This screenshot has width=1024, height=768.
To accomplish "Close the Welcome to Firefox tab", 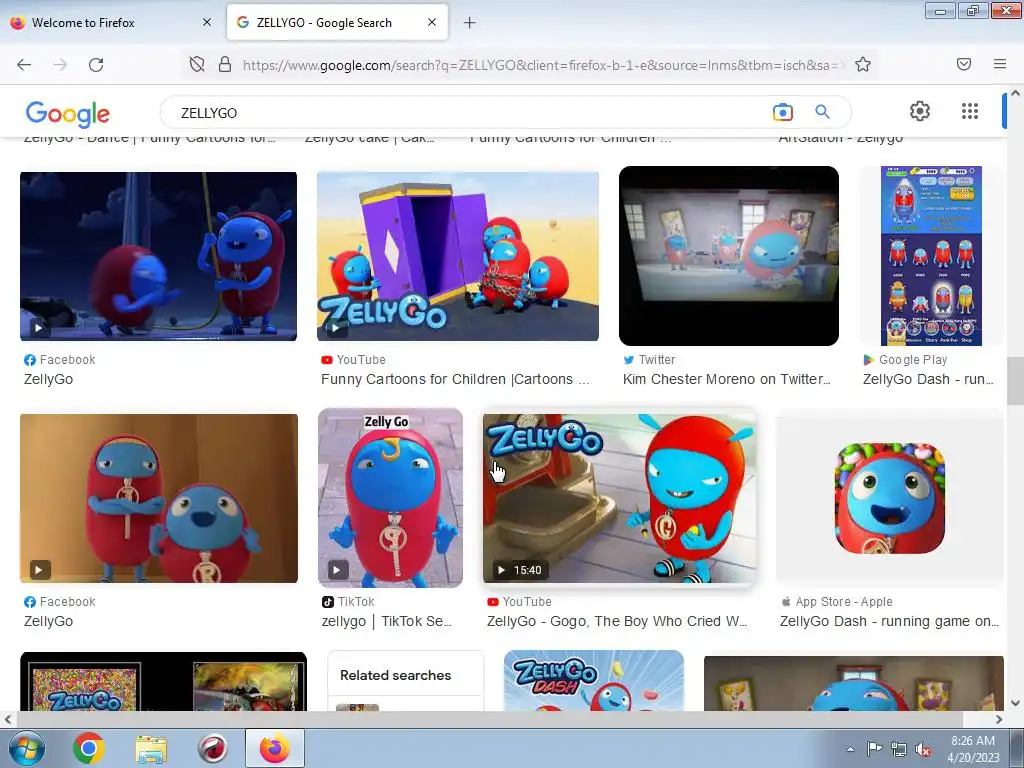I will pos(207,22).
